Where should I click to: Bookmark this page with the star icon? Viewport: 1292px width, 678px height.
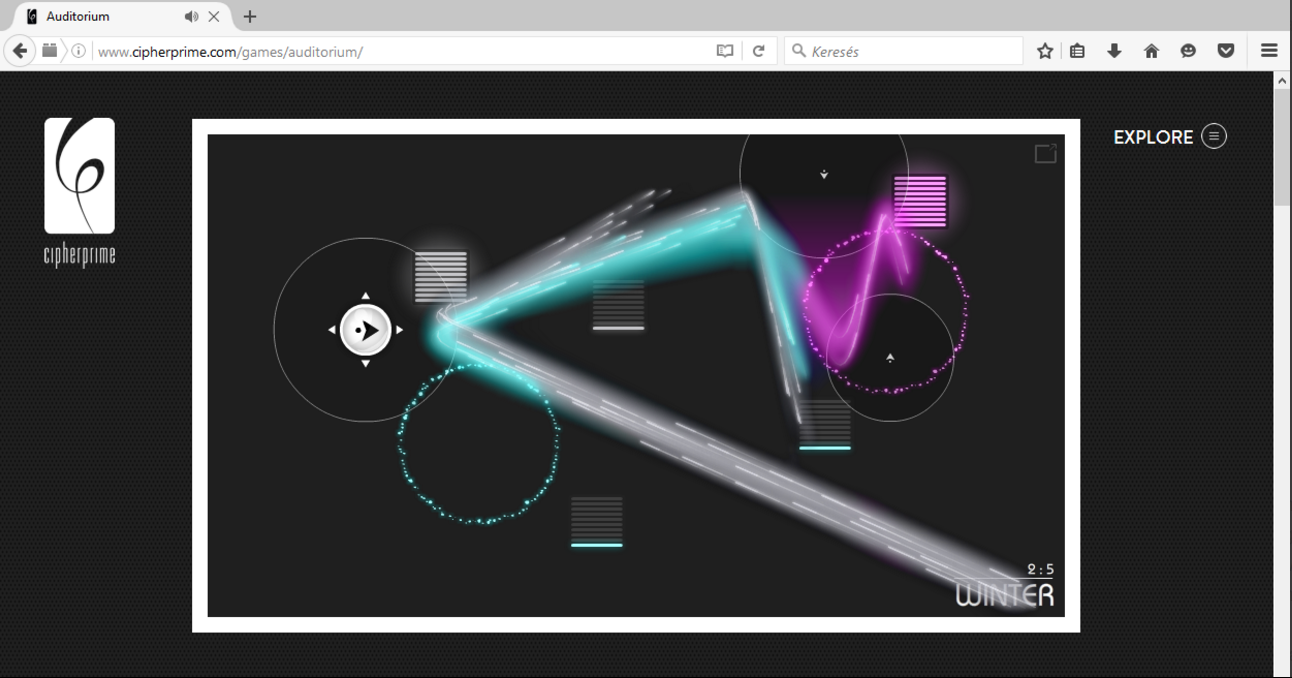tap(1045, 51)
